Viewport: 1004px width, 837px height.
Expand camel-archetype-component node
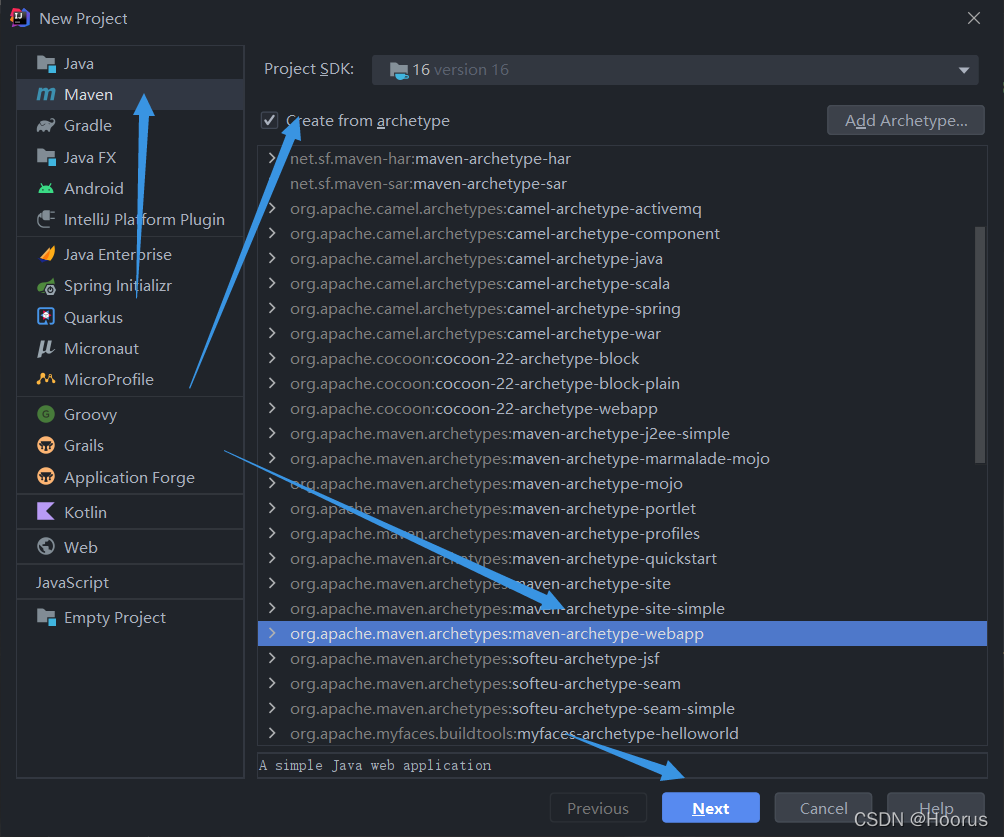pyautogui.click(x=272, y=233)
